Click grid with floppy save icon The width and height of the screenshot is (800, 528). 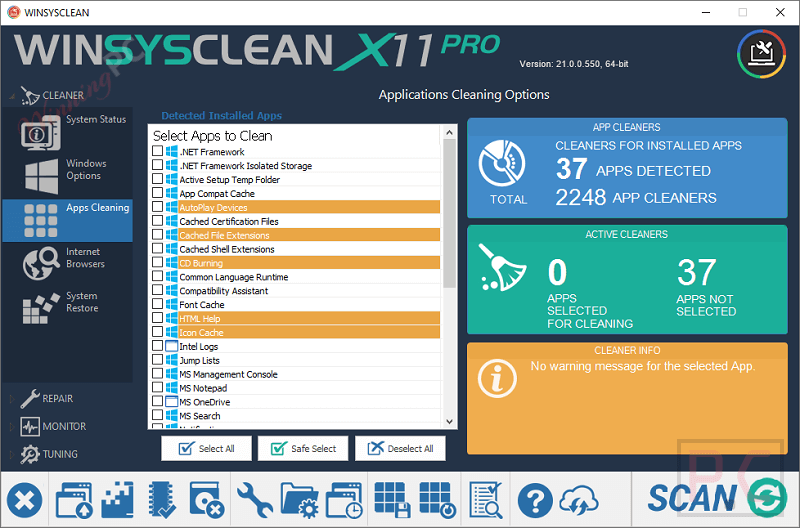[392, 500]
